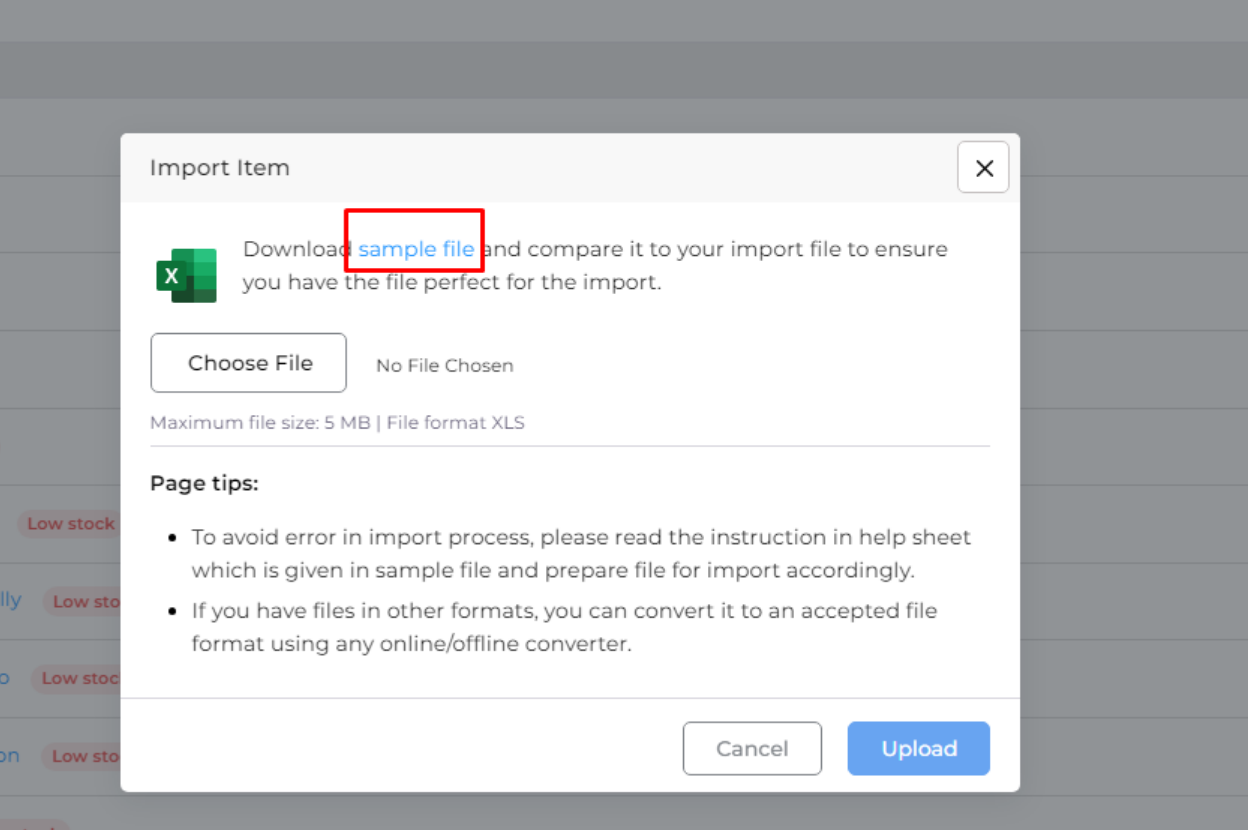
Task: Select the blue link ending in 'lly'
Action: (8, 599)
